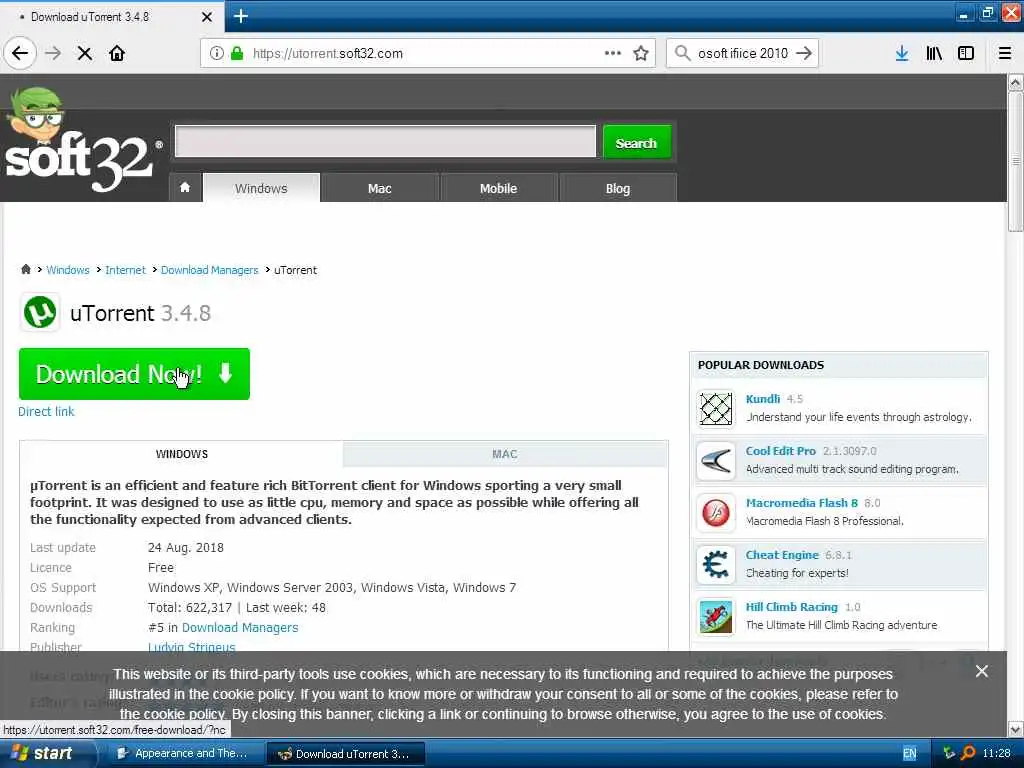Click the soft32 home tab icon
The width and height of the screenshot is (1024, 768).
pos(185,188)
